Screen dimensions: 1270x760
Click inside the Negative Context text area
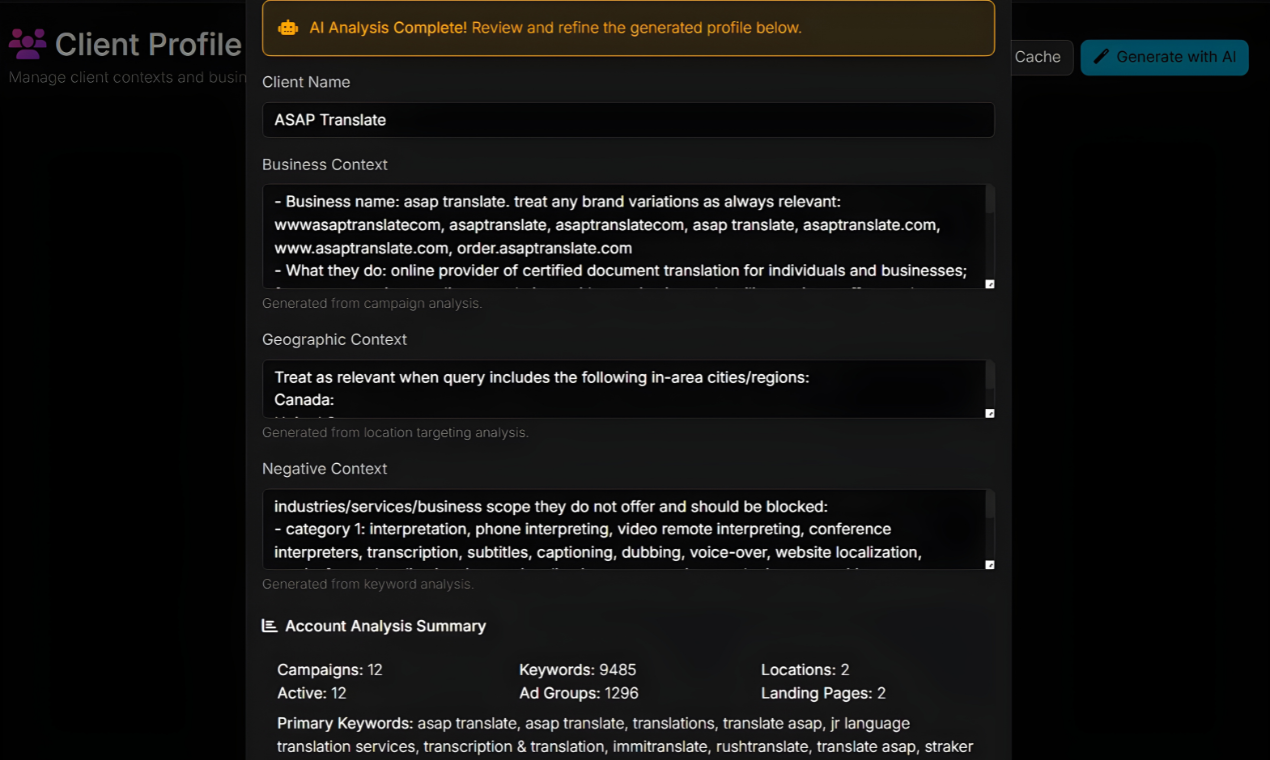tap(620, 529)
